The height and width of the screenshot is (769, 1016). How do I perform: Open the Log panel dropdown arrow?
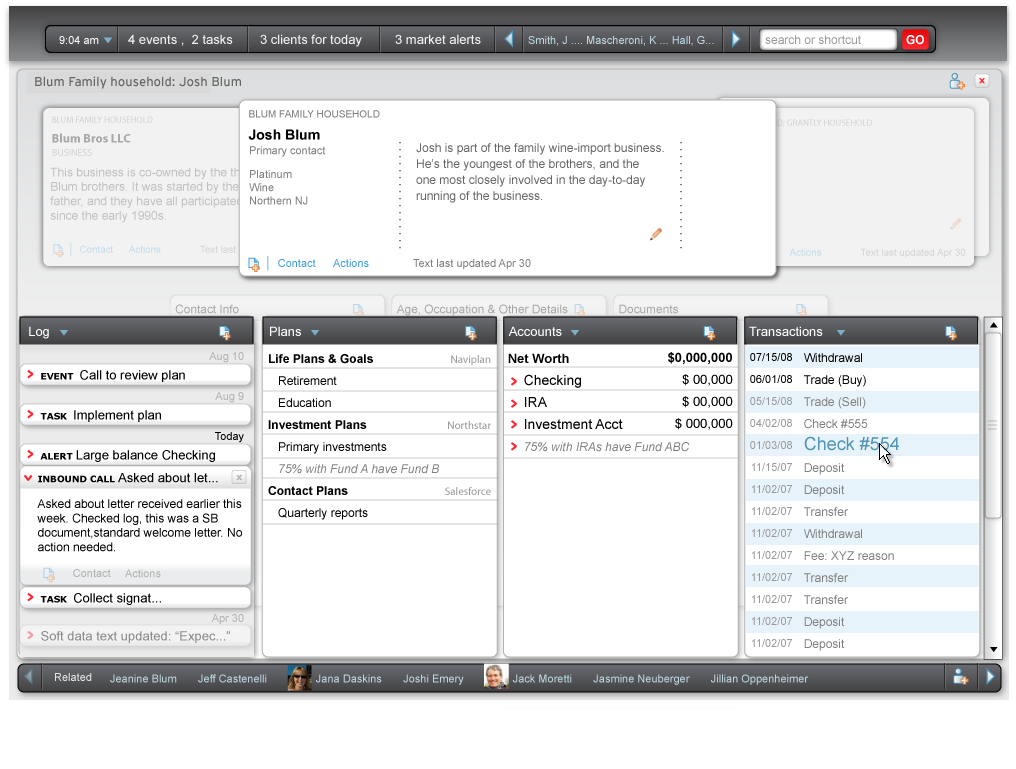(x=64, y=332)
